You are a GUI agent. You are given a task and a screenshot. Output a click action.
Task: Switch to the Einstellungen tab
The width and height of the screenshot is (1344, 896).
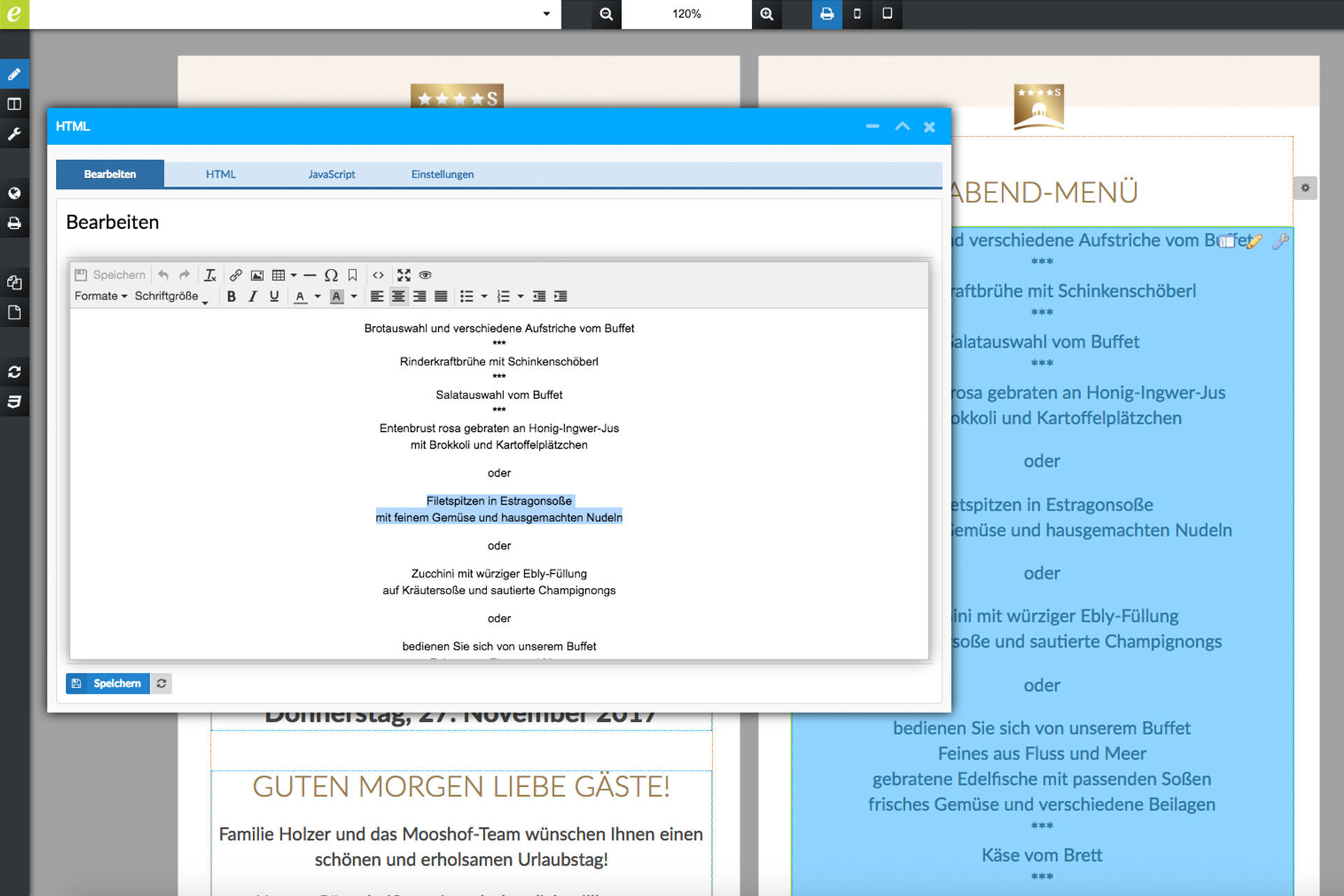(x=442, y=174)
